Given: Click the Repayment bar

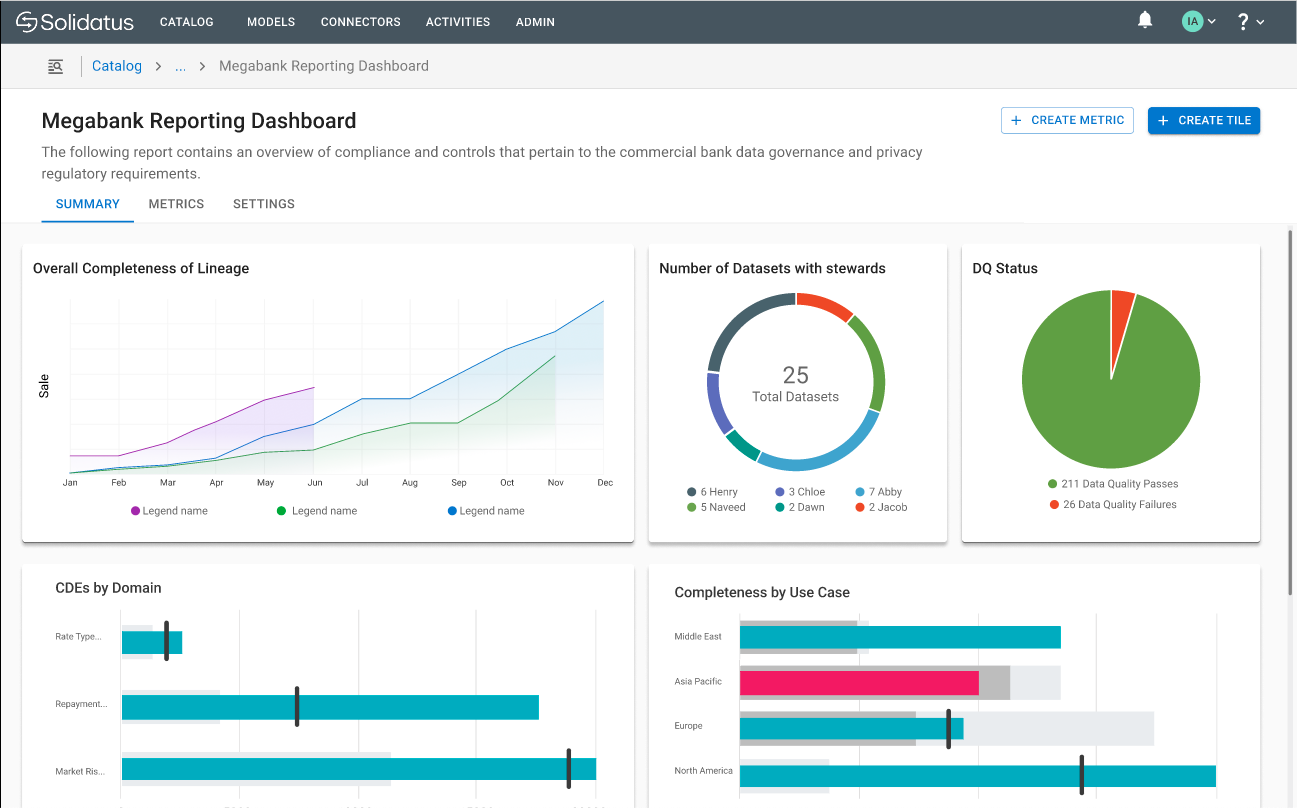Looking at the screenshot, I should click(330, 707).
